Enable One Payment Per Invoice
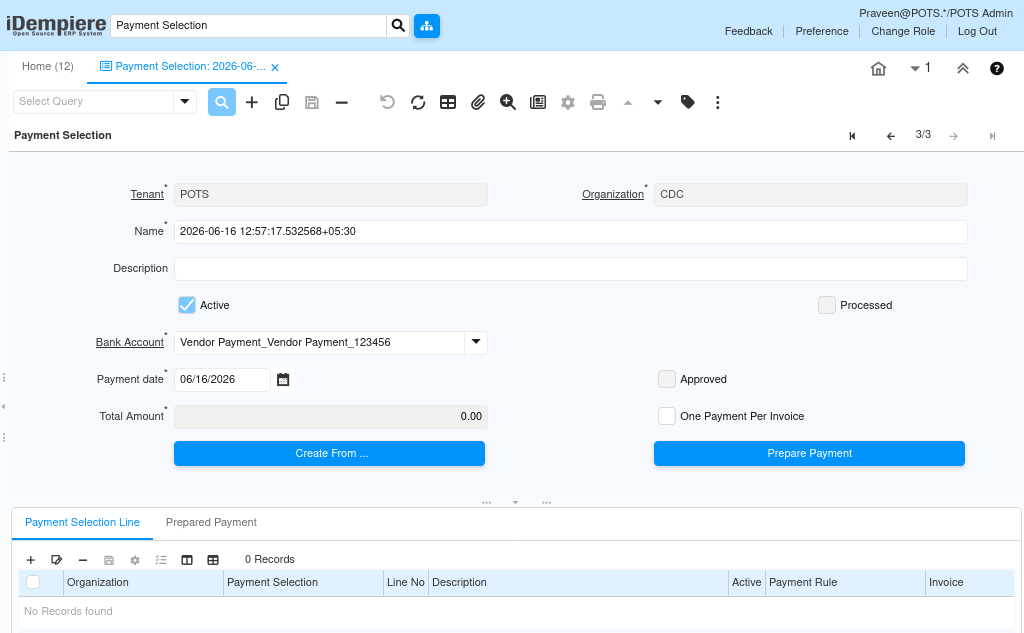 pyautogui.click(x=667, y=416)
